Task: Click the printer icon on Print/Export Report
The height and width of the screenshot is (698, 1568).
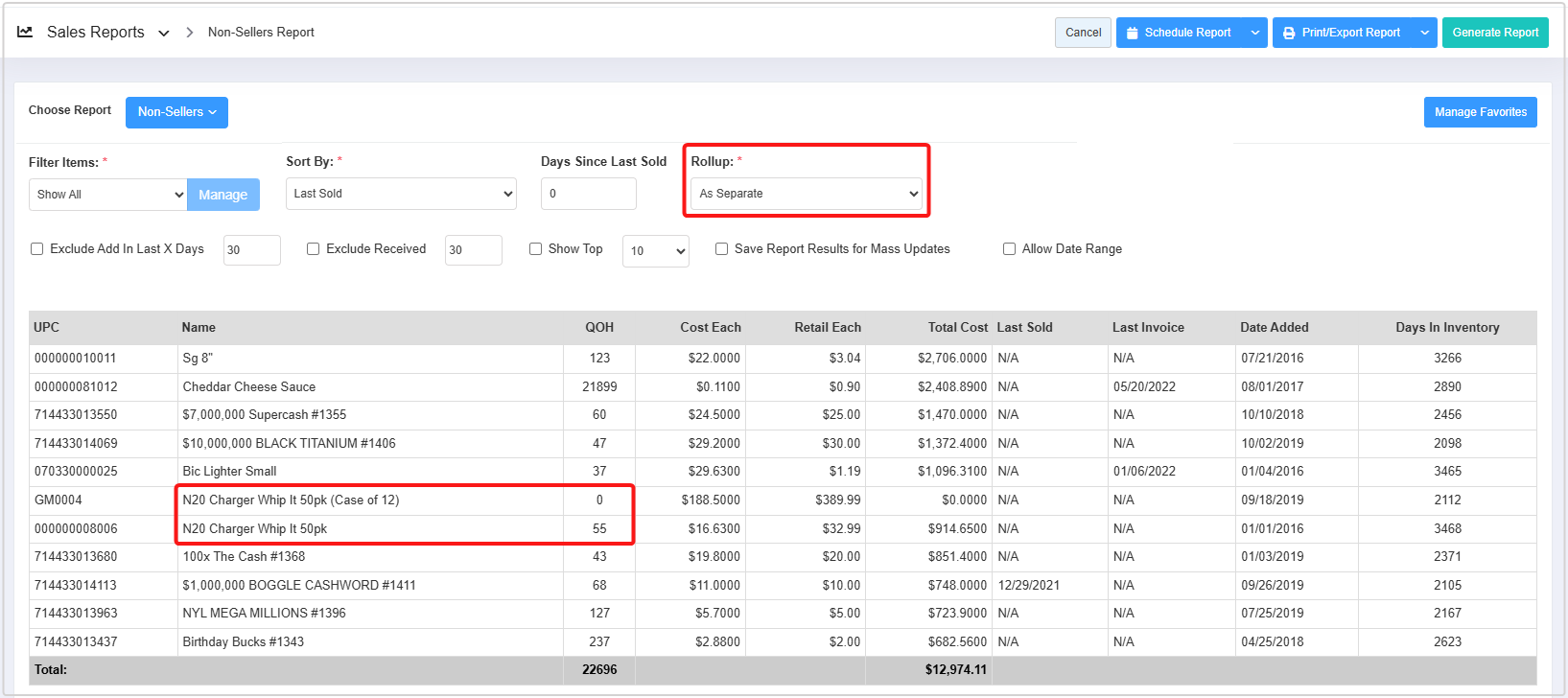Action: coord(1289,33)
